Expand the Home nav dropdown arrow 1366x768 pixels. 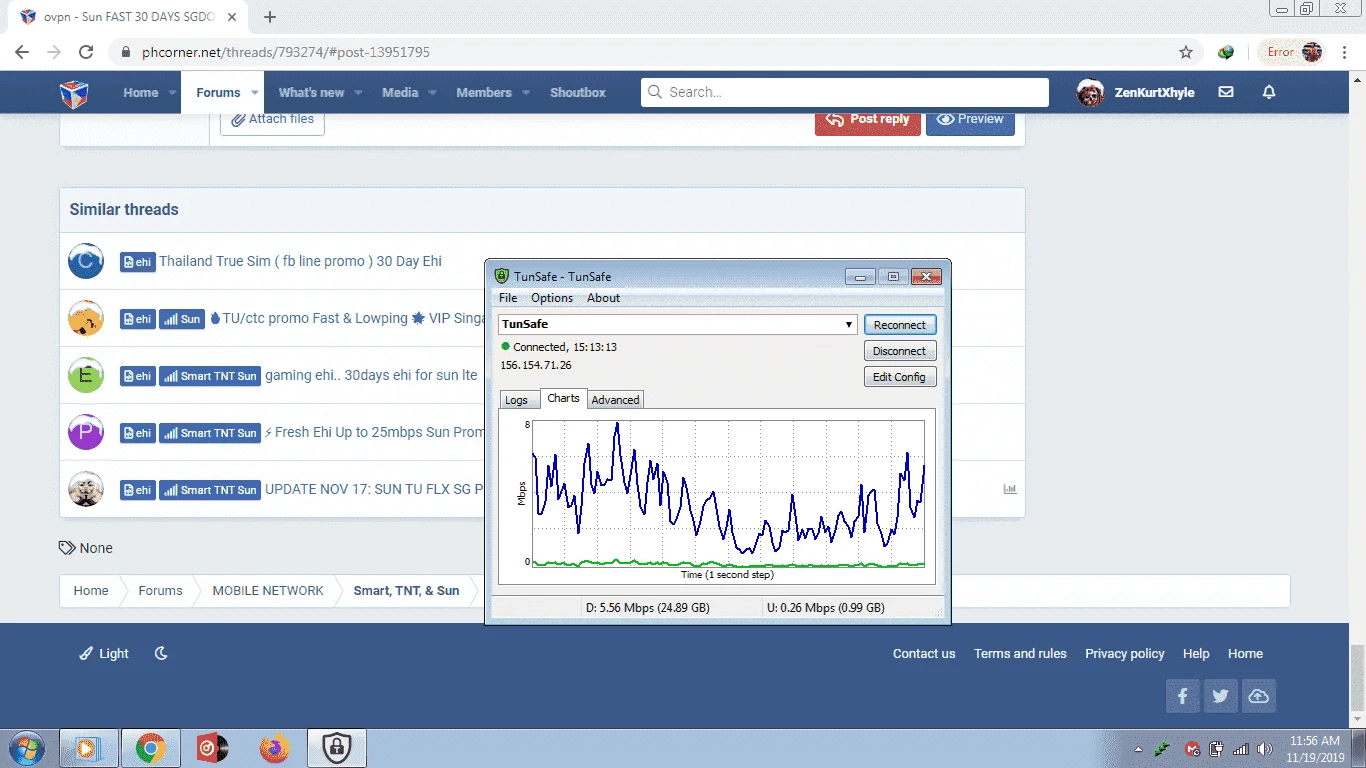(172, 92)
